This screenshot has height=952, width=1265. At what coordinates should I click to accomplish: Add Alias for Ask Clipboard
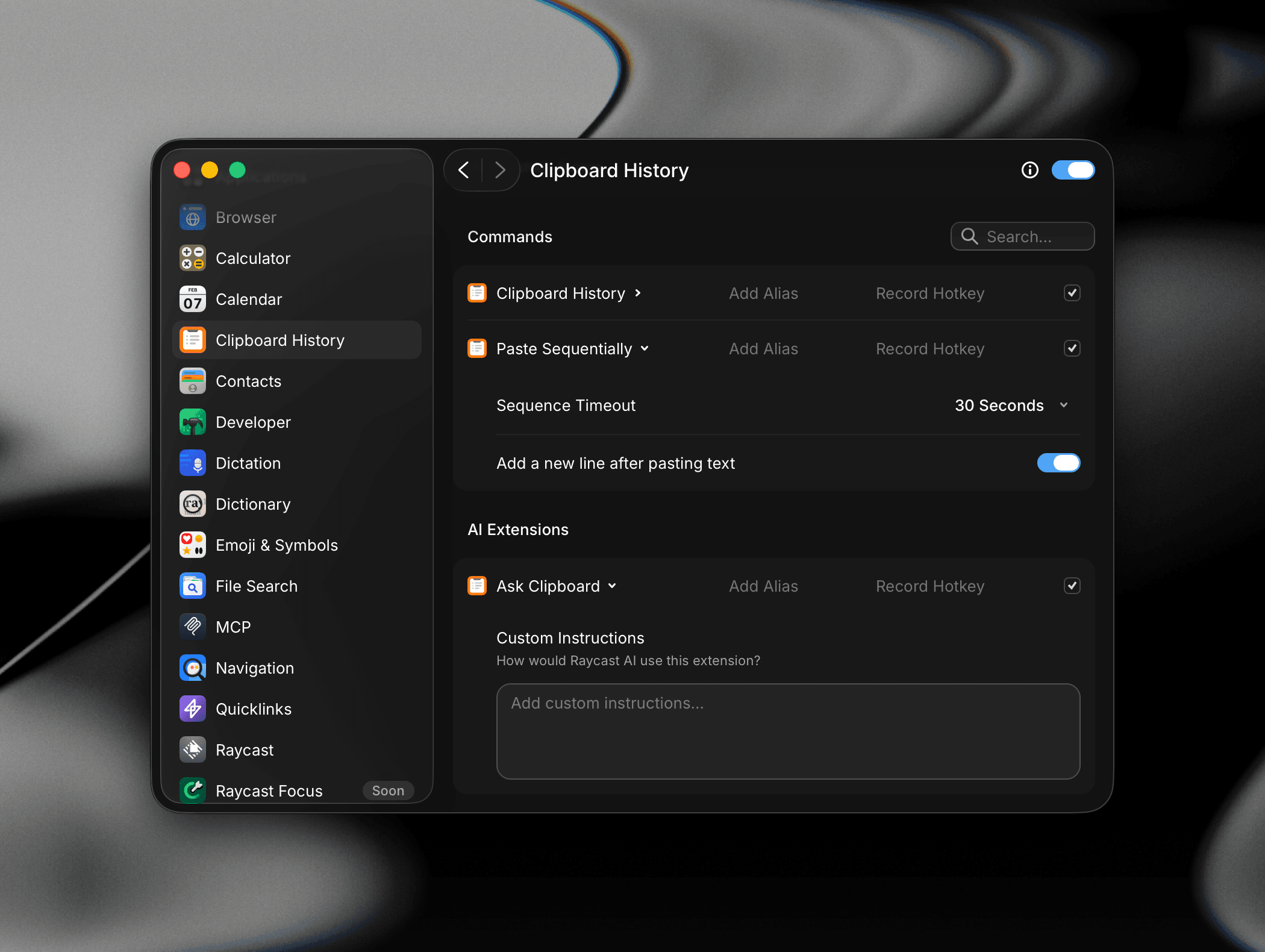[763, 586]
